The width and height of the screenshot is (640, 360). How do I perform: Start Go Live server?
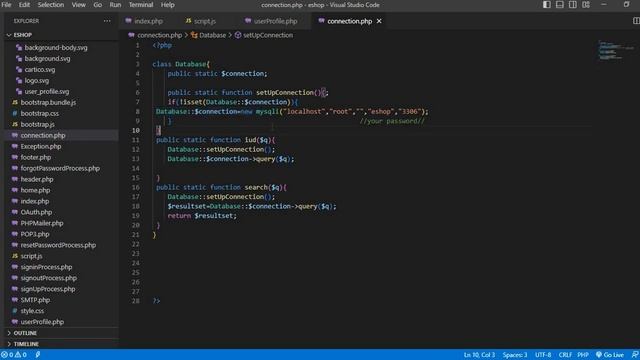(610, 355)
